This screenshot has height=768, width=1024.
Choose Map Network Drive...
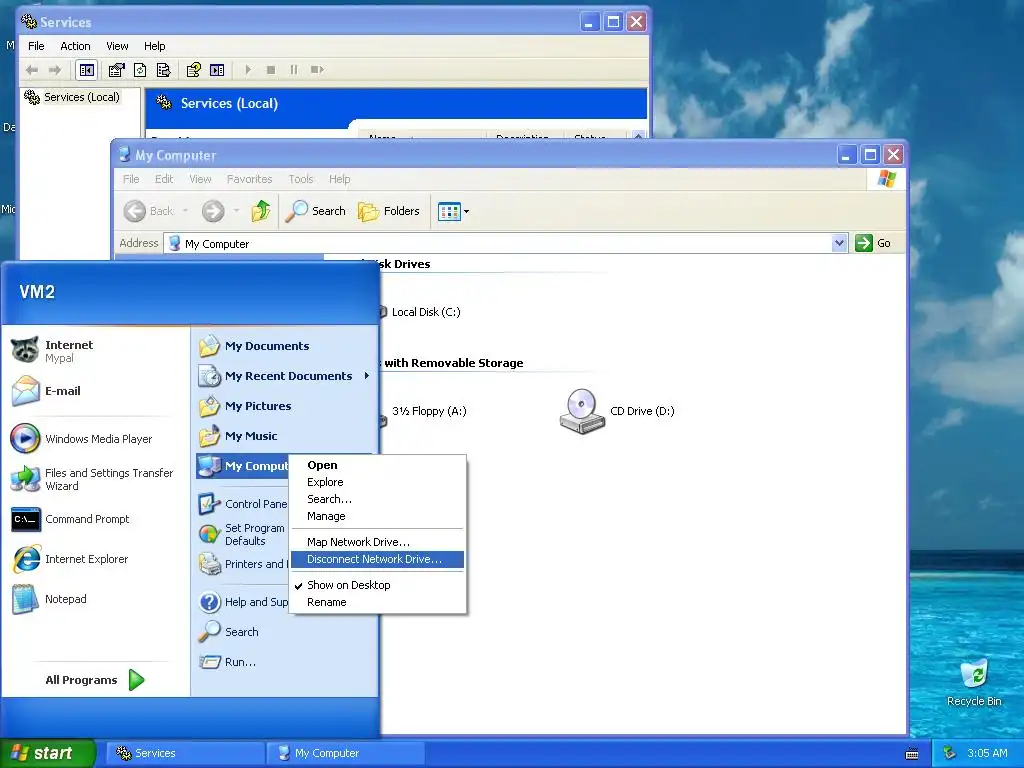pyautogui.click(x=377, y=542)
